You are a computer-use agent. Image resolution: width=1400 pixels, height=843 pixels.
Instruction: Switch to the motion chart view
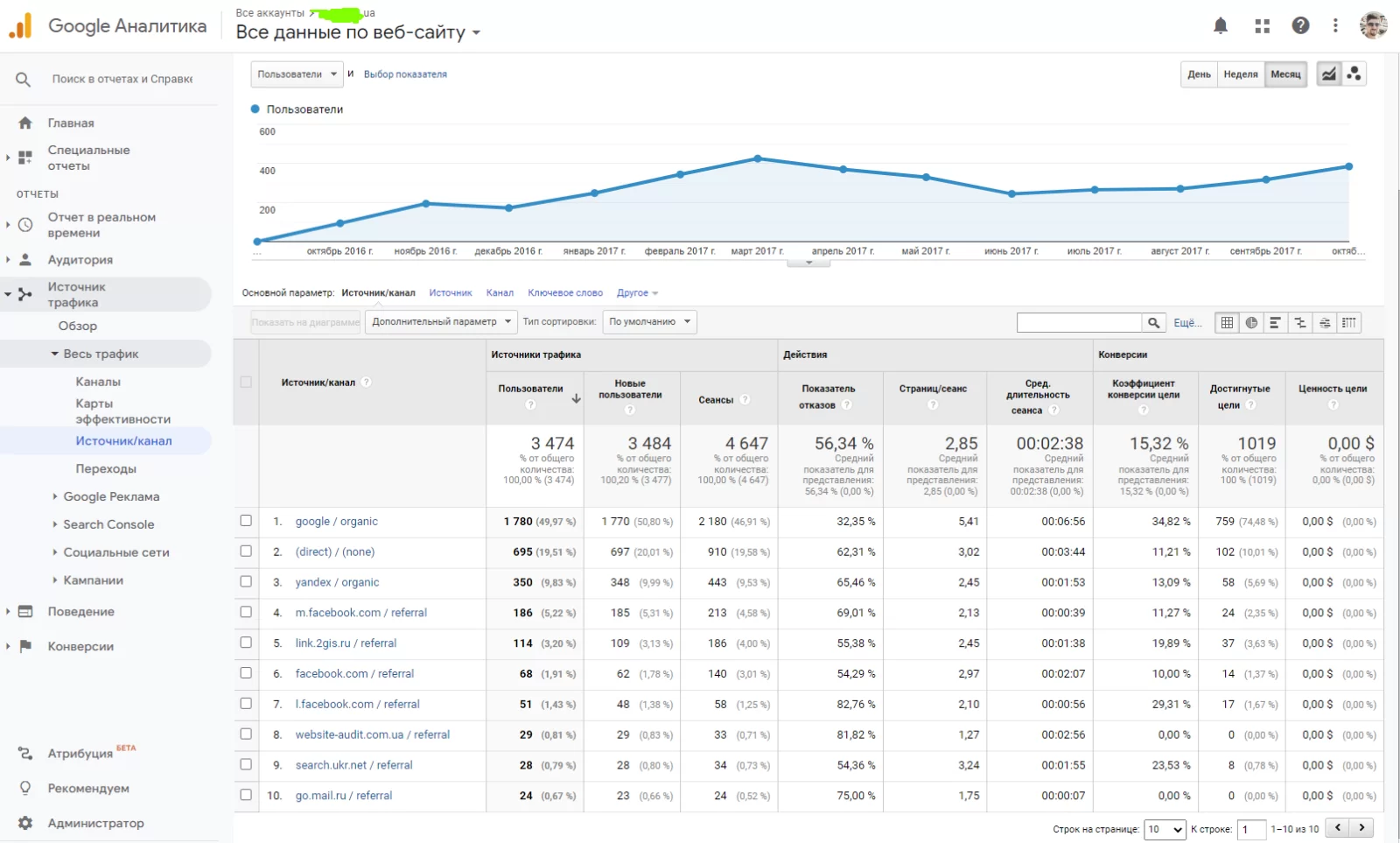pyautogui.click(x=1354, y=74)
